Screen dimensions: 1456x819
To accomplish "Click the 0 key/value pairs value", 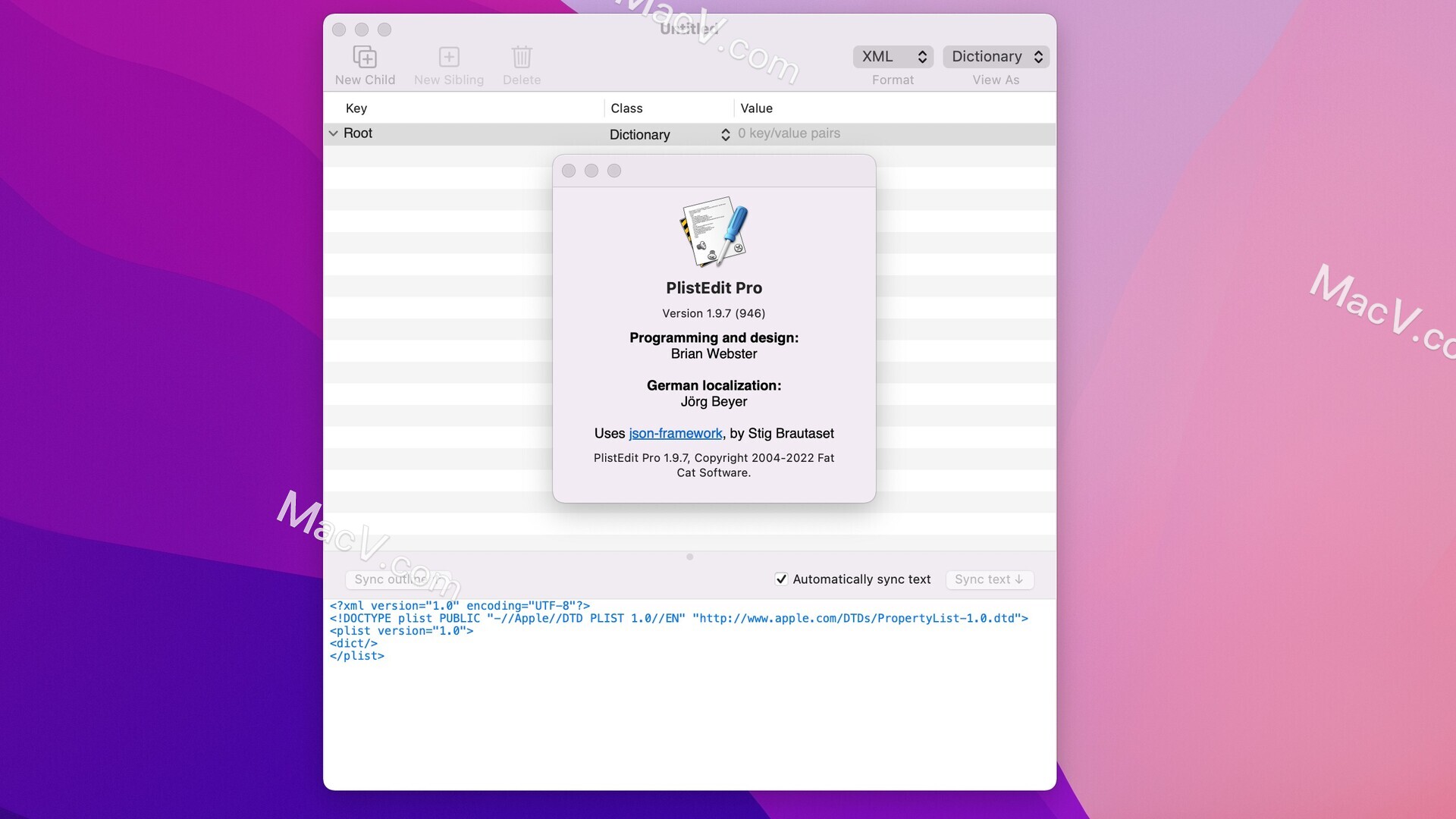I will coord(789,133).
